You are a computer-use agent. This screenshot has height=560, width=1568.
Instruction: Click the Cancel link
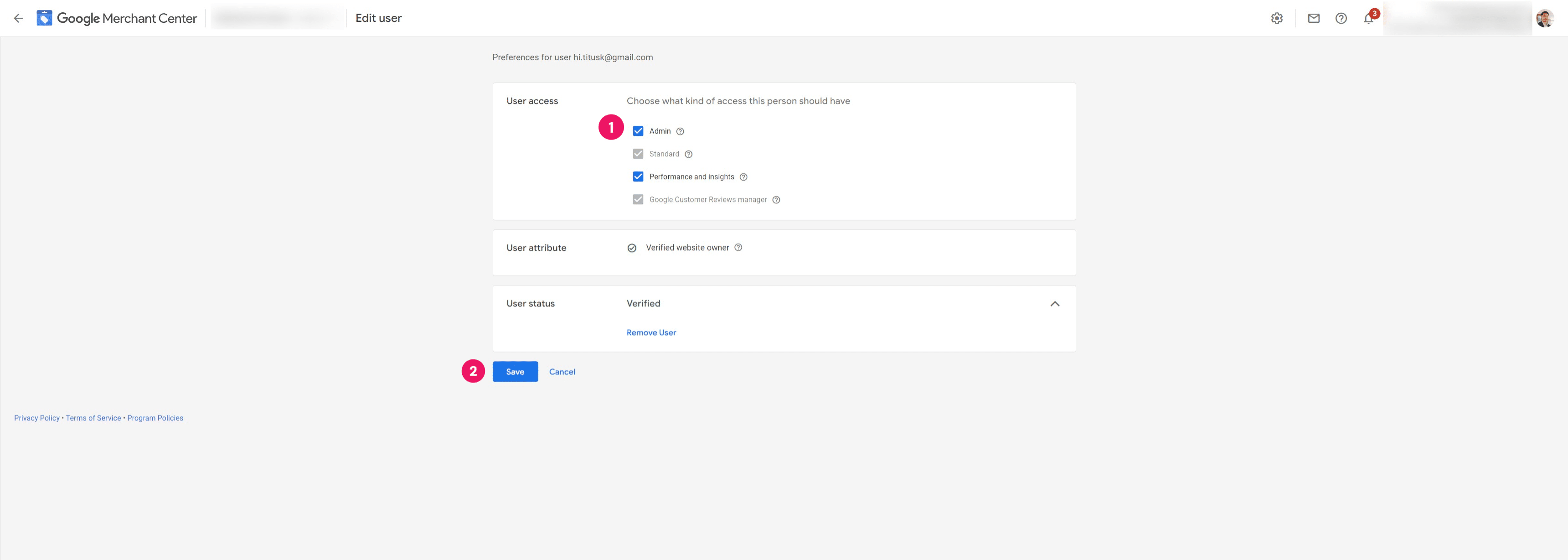tap(562, 371)
